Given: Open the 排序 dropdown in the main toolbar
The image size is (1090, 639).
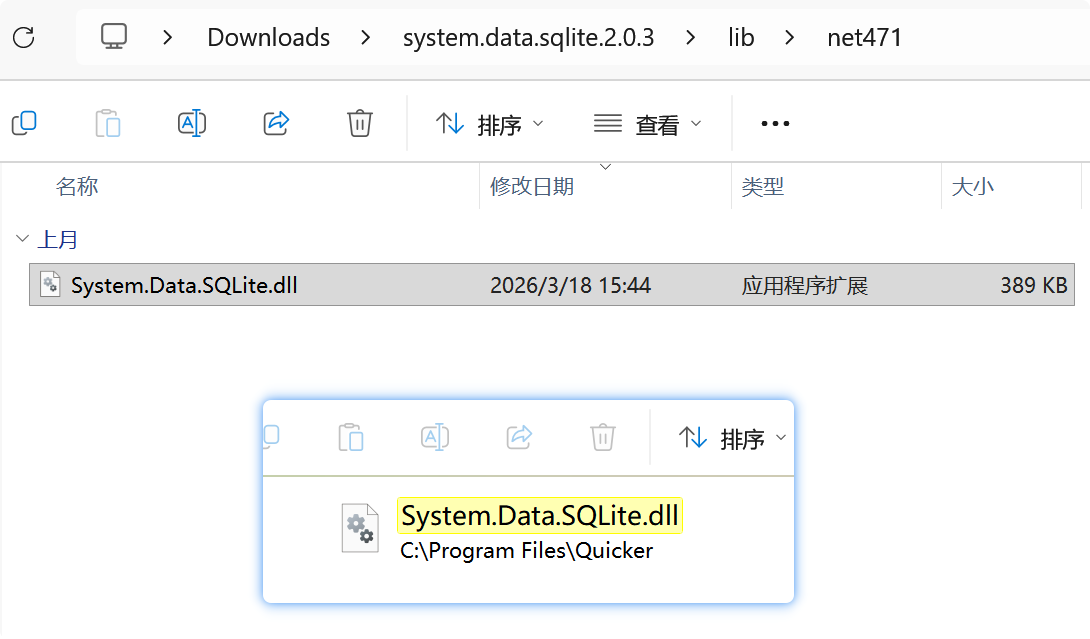Looking at the screenshot, I should coord(490,124).
